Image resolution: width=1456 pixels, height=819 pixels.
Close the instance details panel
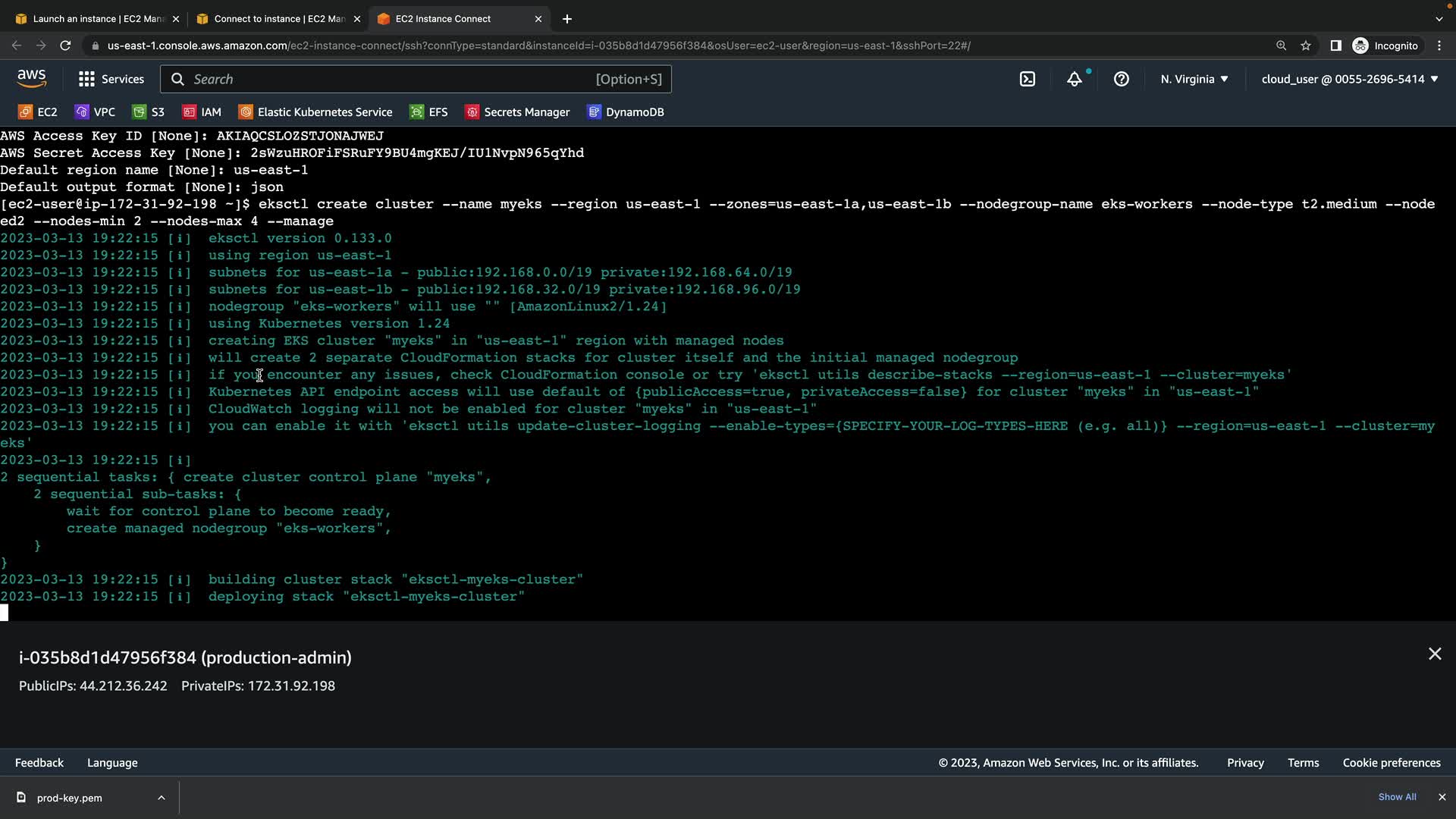1435,654
